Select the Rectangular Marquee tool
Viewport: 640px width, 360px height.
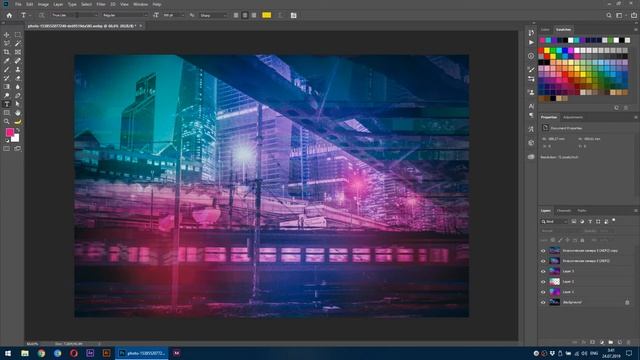point(18,35)
